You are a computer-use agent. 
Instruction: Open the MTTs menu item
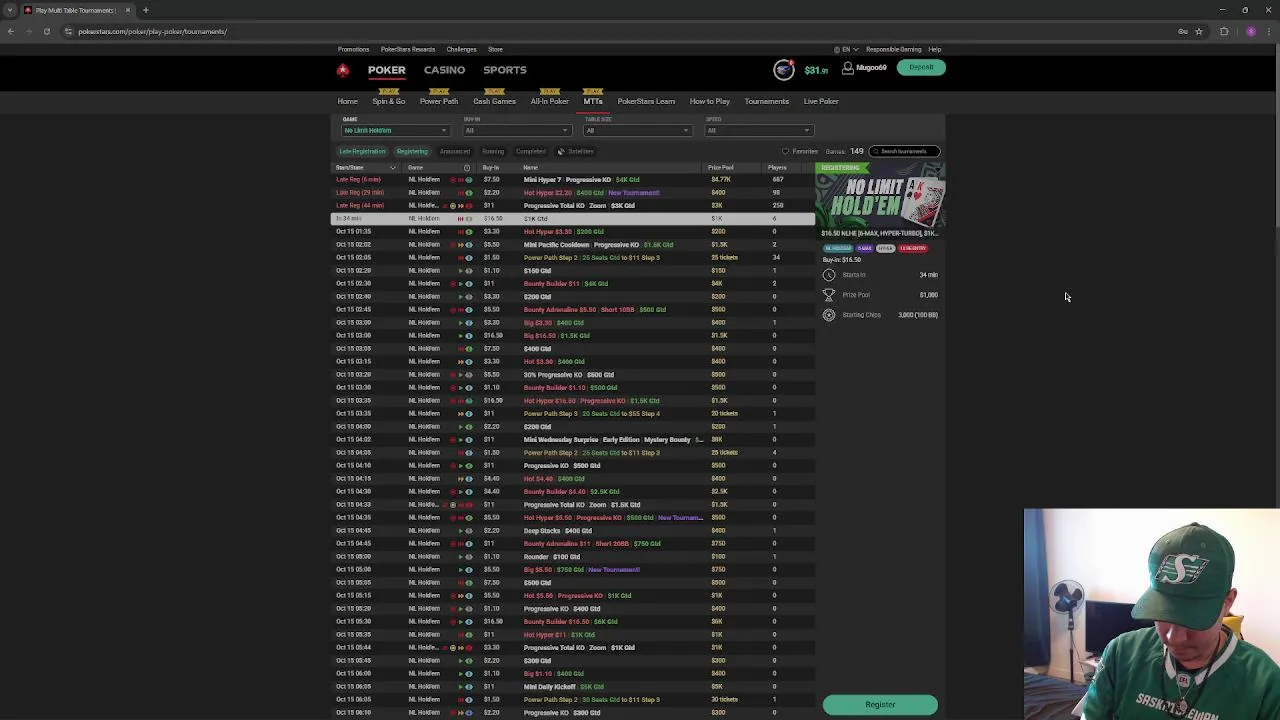[593, 101]
